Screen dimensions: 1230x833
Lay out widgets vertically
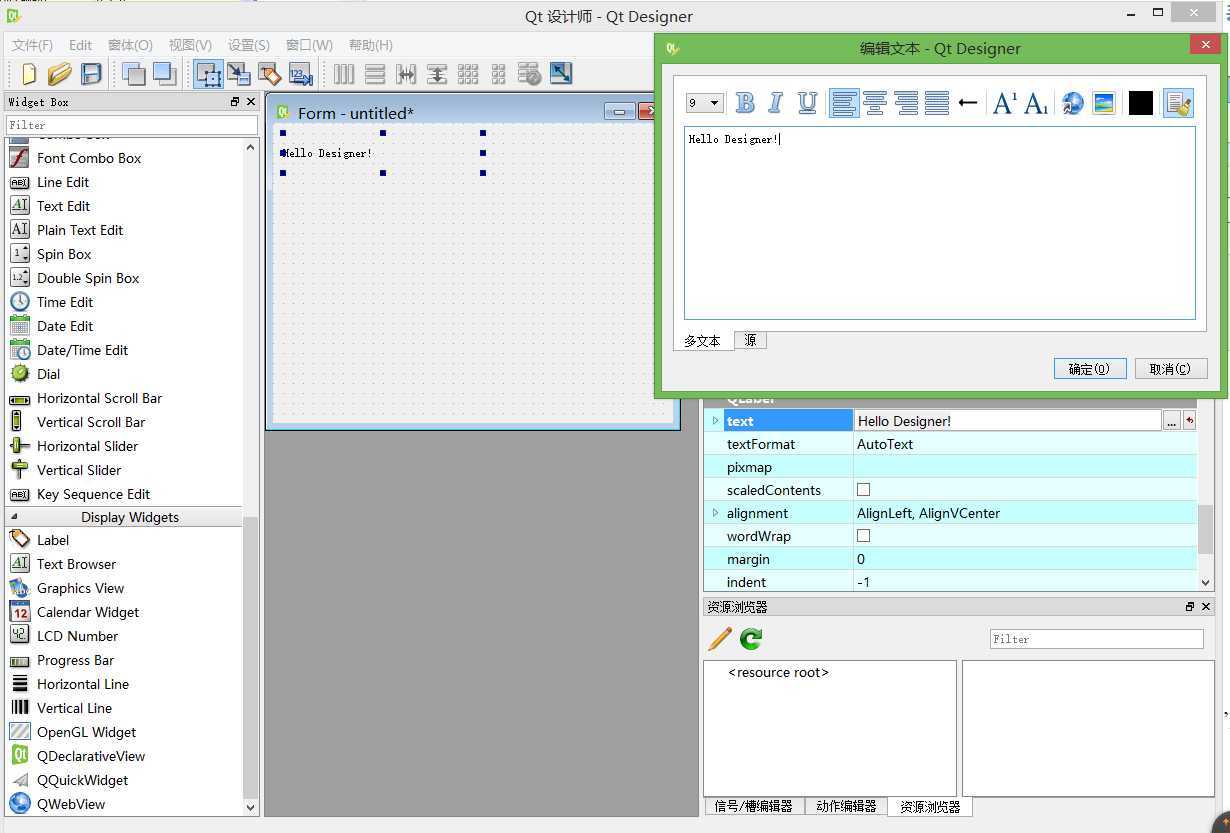tap(375, 74)
